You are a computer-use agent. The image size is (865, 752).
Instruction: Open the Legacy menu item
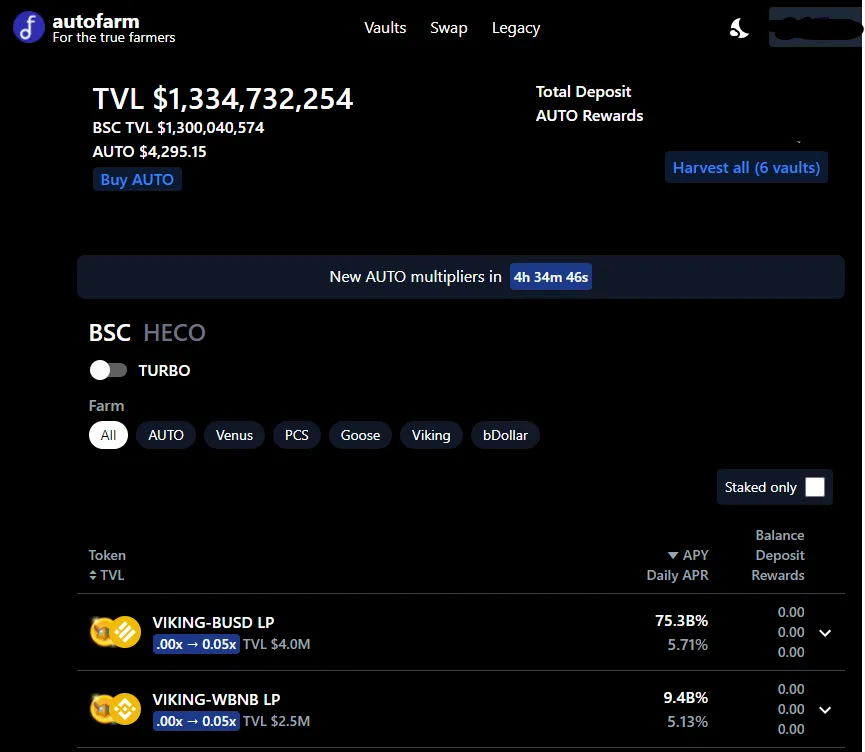click(516, 28)
